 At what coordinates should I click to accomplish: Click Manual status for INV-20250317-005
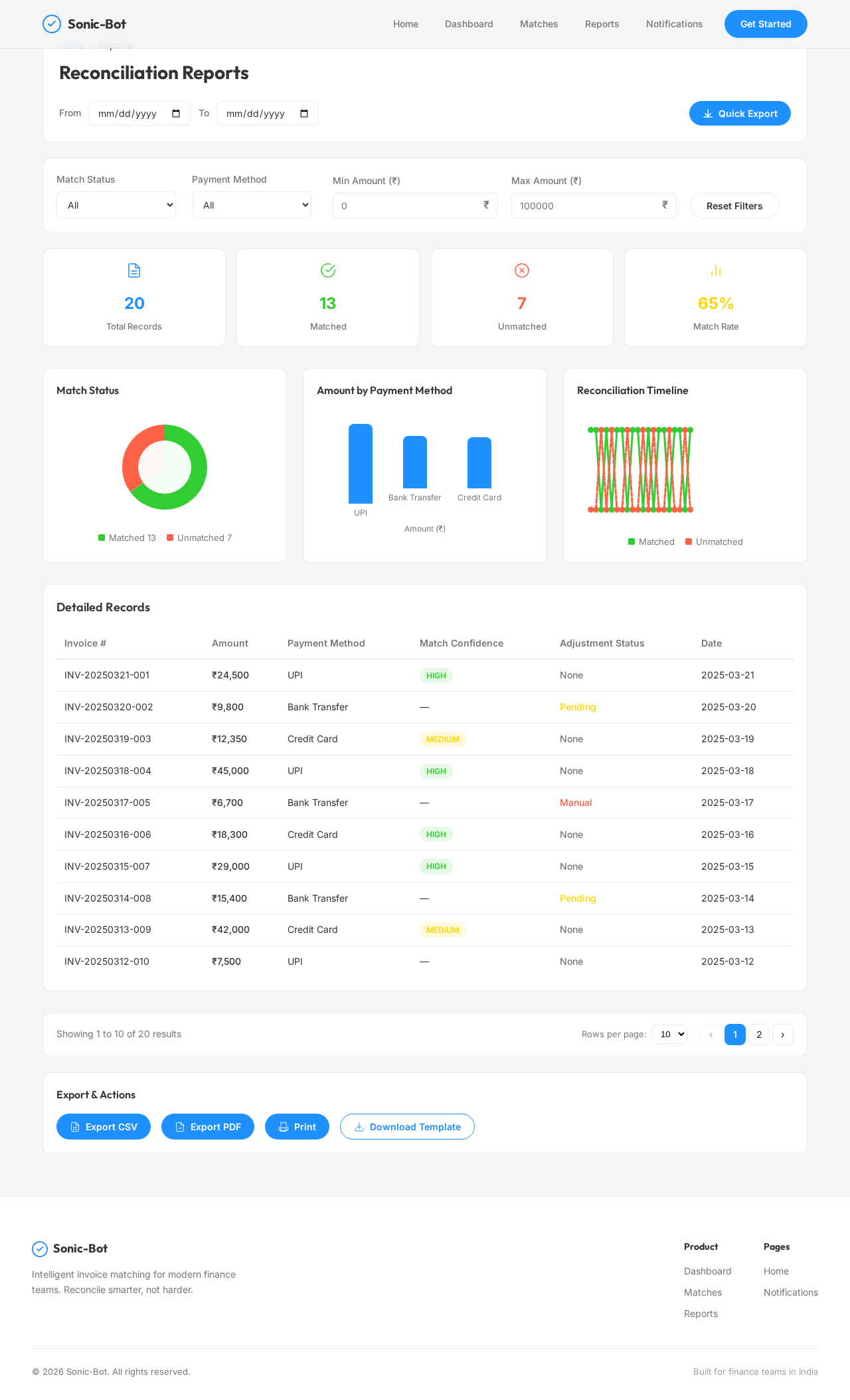(x=576, y=803)
